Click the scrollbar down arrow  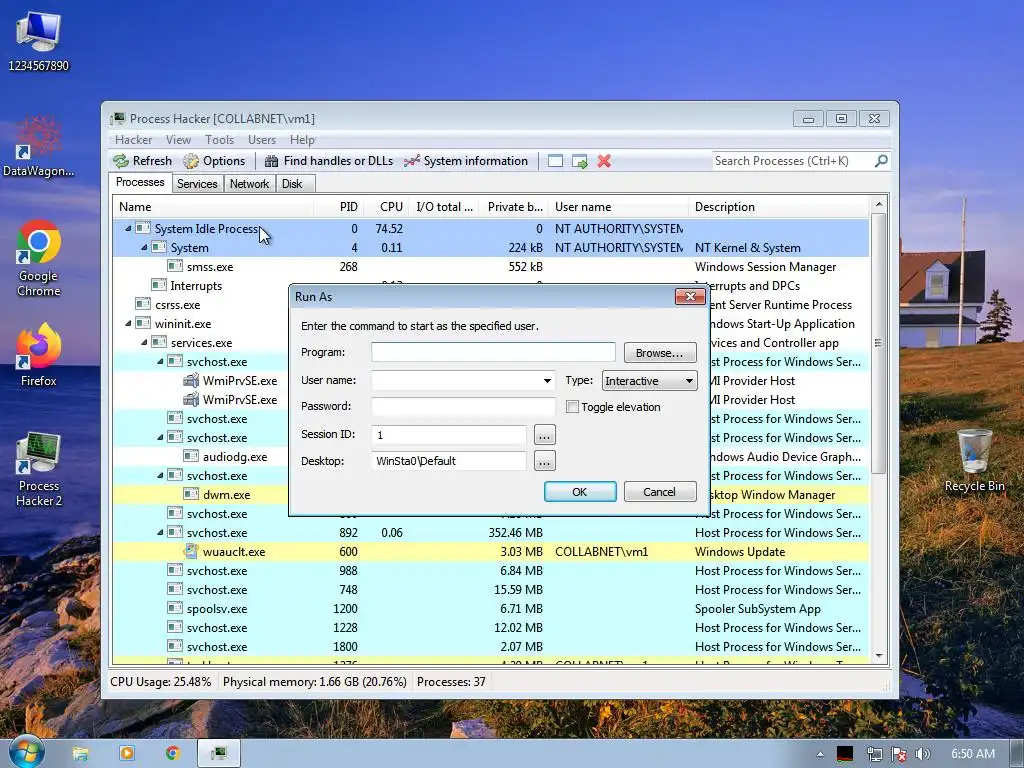[x=878, y=656]
